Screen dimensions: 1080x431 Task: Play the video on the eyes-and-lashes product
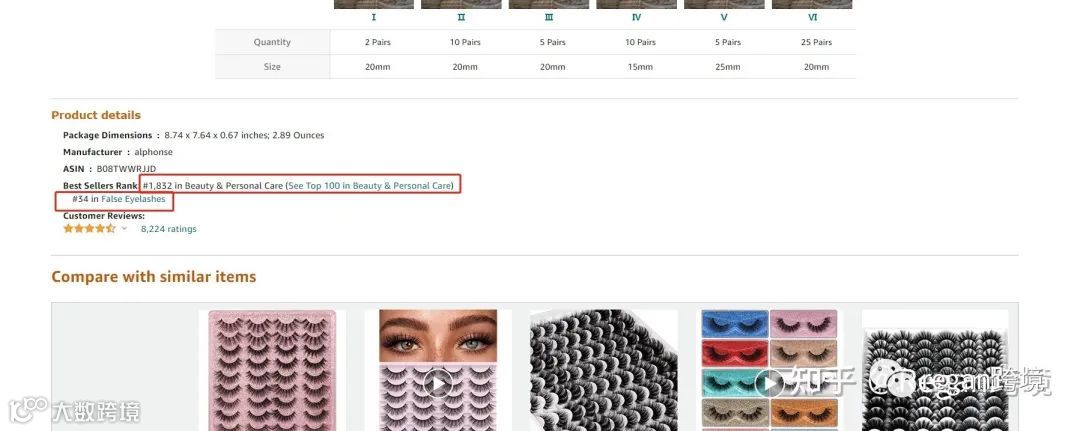point(438,382)
